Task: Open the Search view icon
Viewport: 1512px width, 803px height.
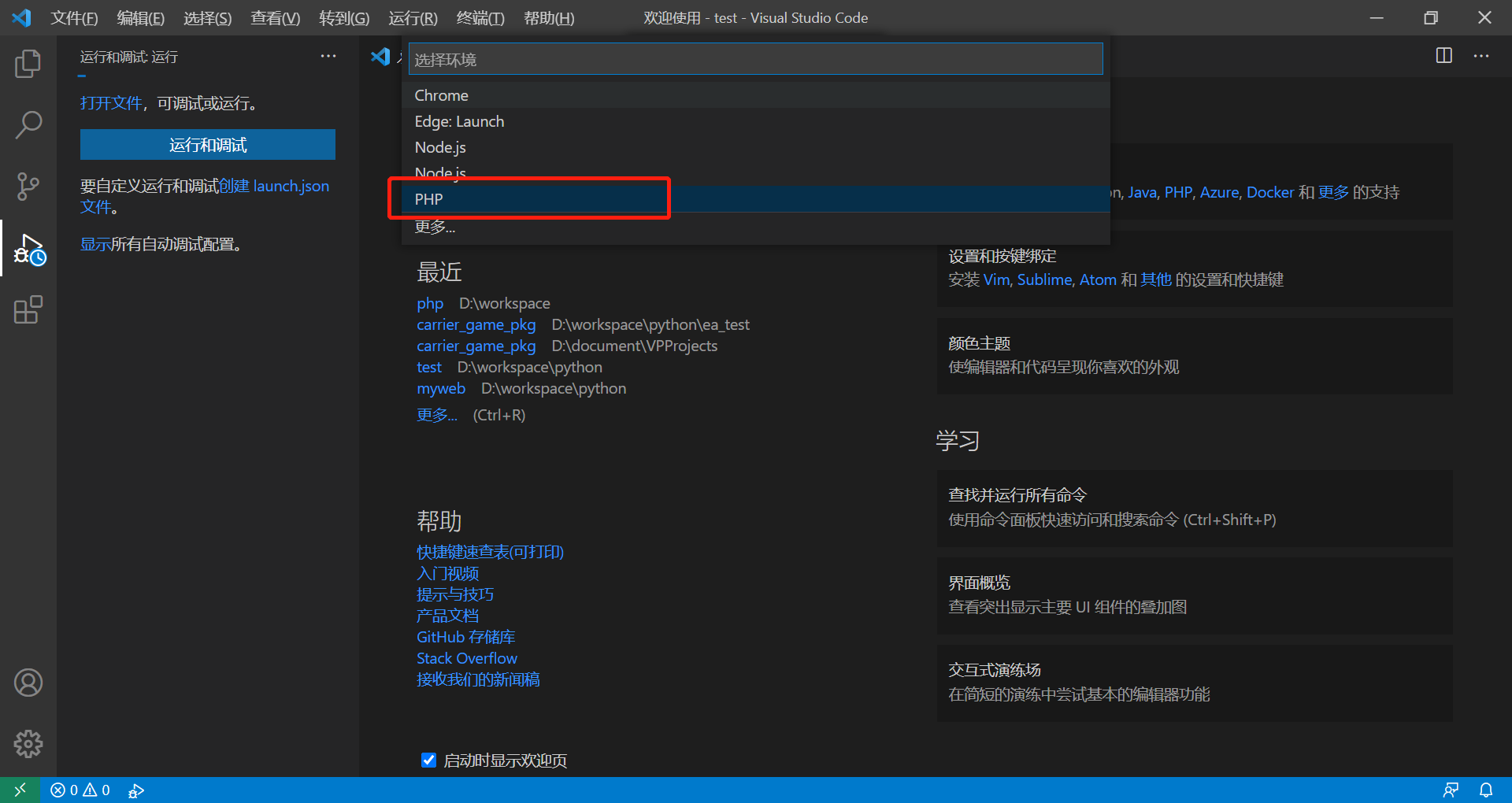Action: coord(28,124)
